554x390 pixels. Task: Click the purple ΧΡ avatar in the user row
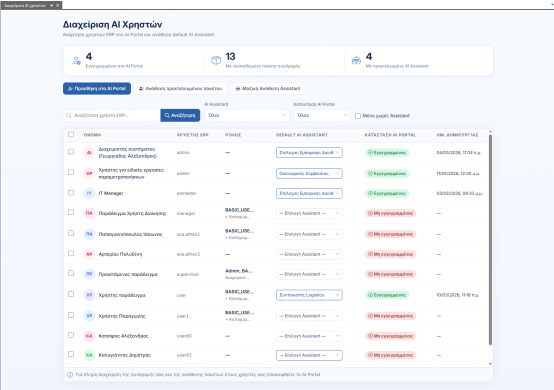click(89, 295)
